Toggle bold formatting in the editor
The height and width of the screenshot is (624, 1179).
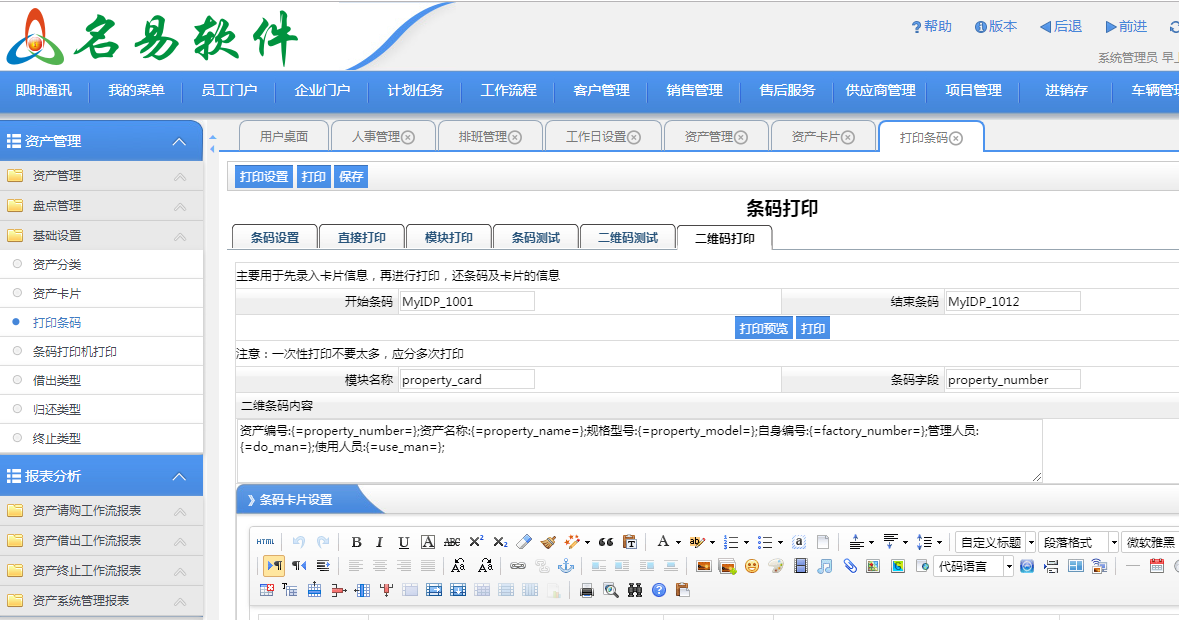click(356, 541)
